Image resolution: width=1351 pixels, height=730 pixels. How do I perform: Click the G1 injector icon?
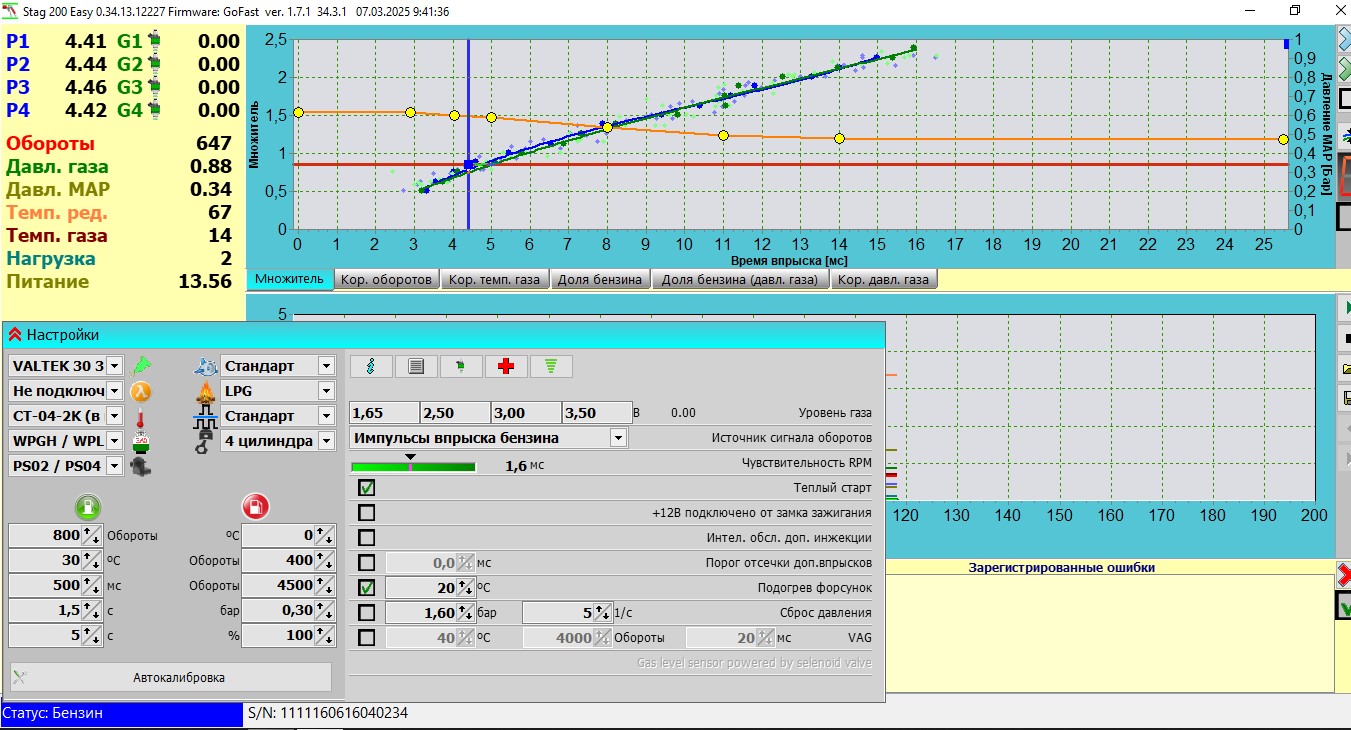(155, 41)
